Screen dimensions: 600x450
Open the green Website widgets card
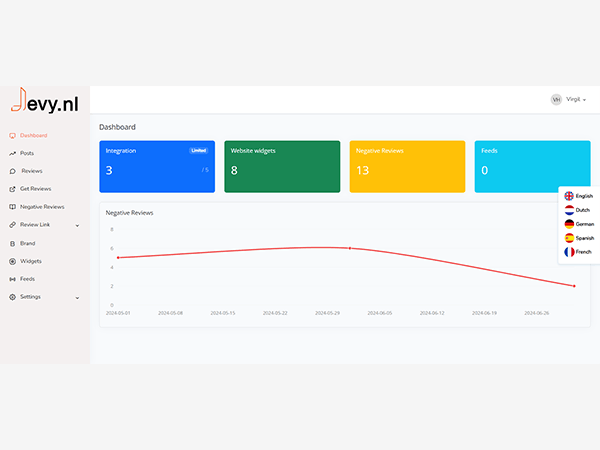[282, 166]
